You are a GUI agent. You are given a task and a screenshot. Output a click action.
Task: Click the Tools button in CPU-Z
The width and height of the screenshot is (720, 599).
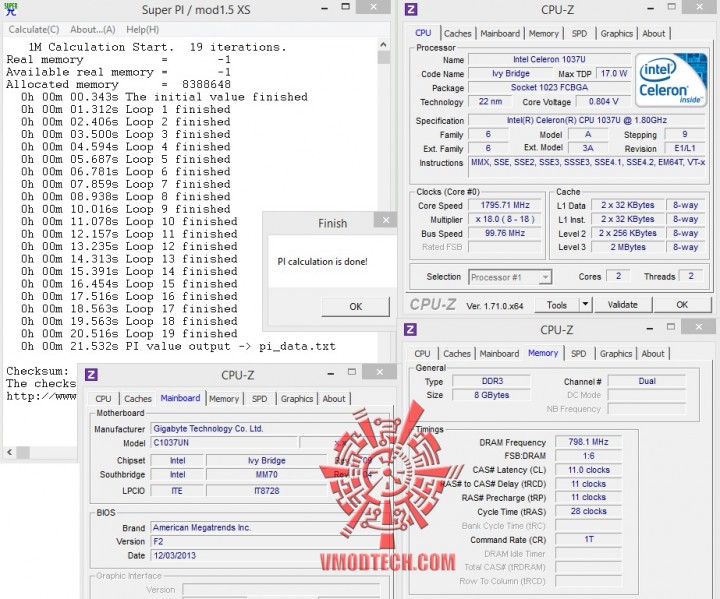(556, 305)
